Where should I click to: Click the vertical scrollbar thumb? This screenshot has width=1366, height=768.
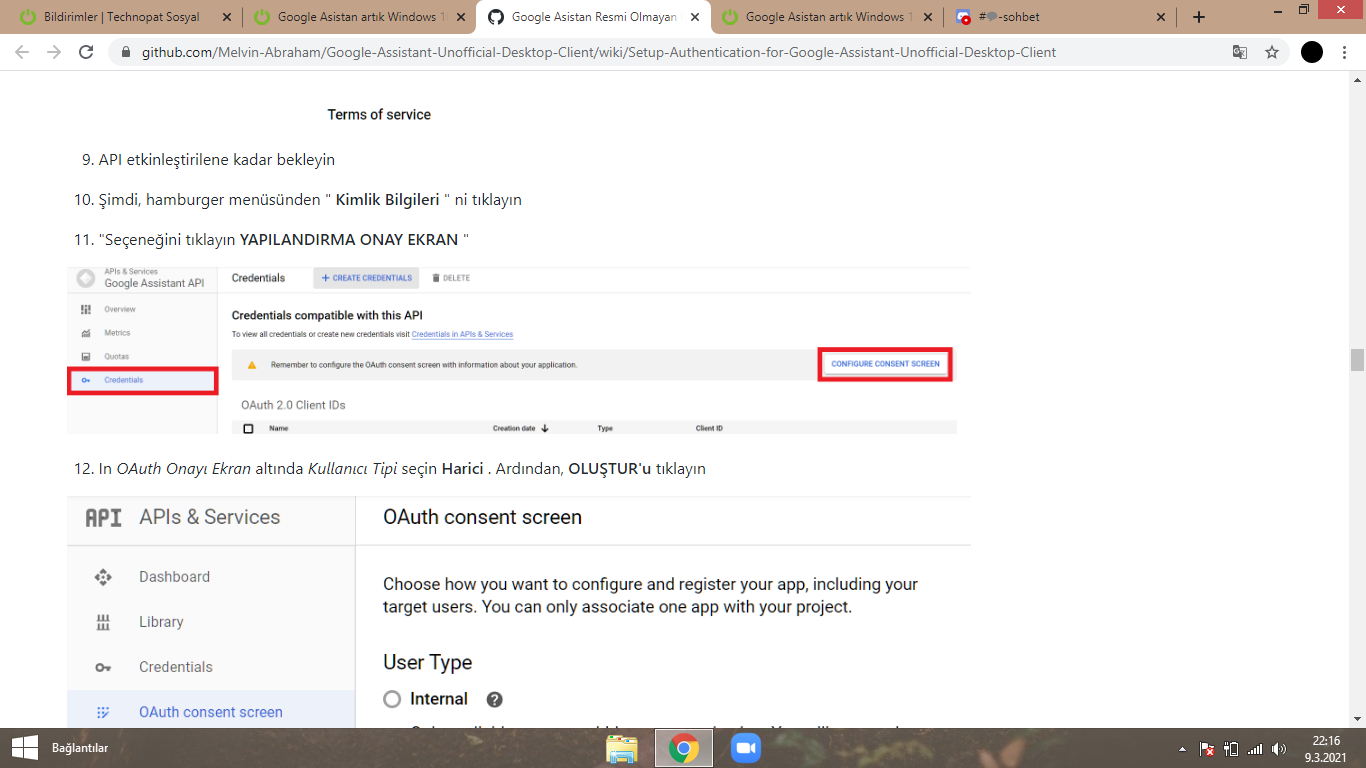[1357, 360]
